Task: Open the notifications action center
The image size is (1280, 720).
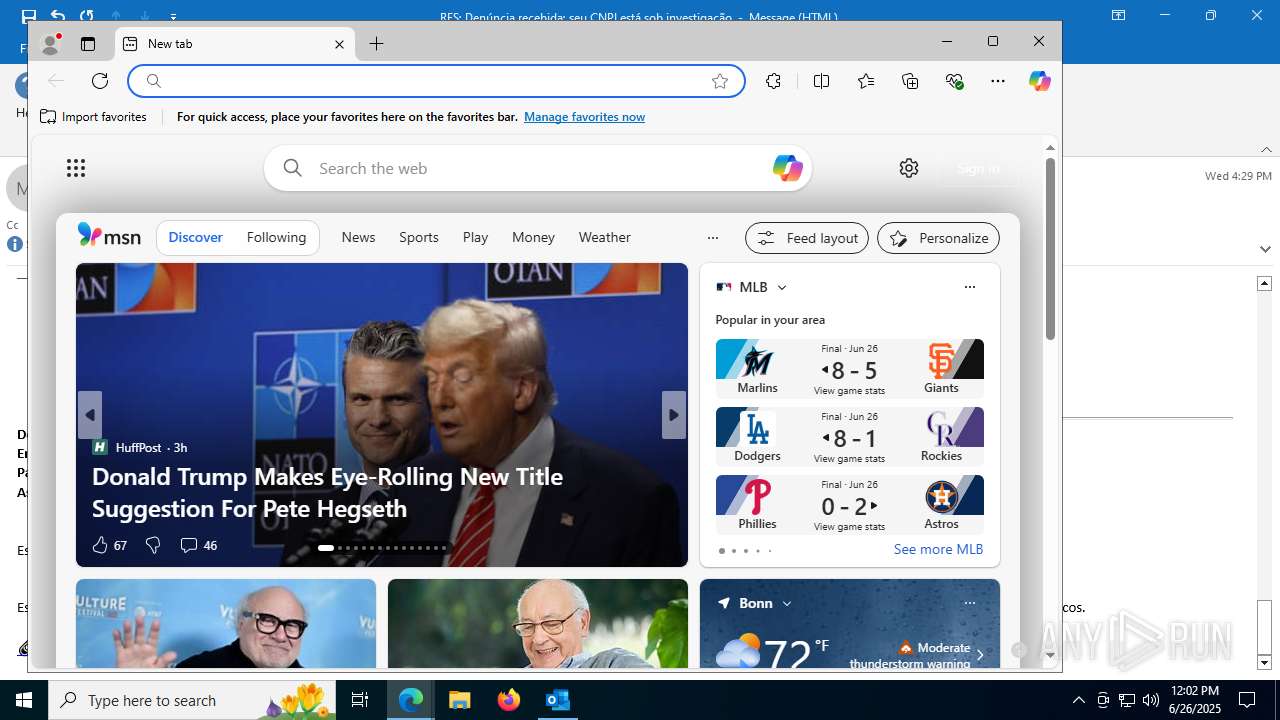Action: coord(1247,700)
